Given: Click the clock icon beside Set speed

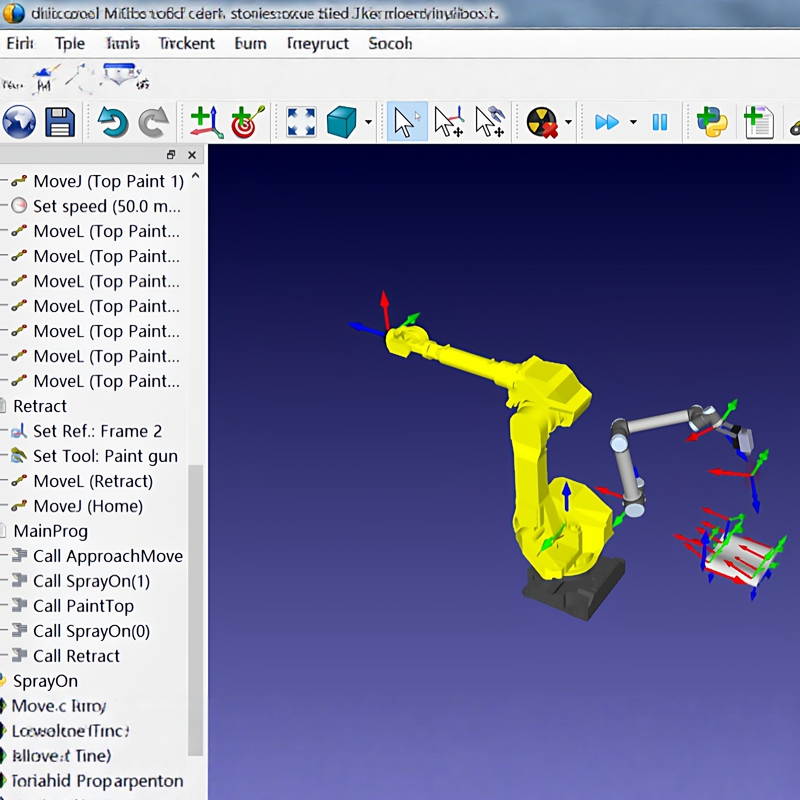Looking at the screenshot, I should click(19, 206).
